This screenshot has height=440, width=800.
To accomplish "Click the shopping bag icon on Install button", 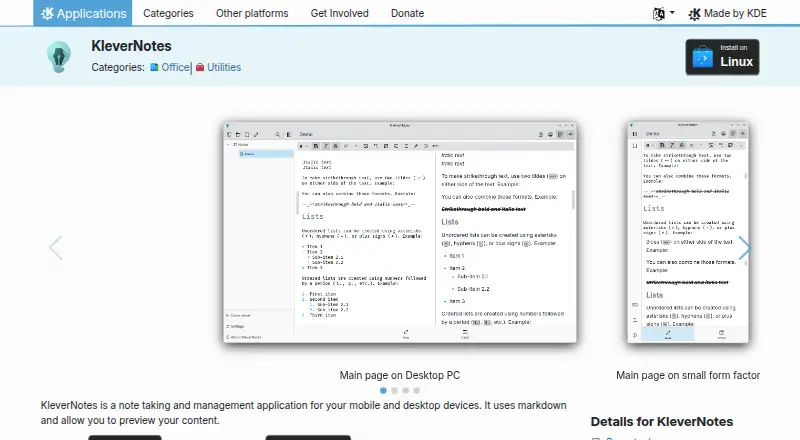I will pyautogui.click(x=703, y=58).
